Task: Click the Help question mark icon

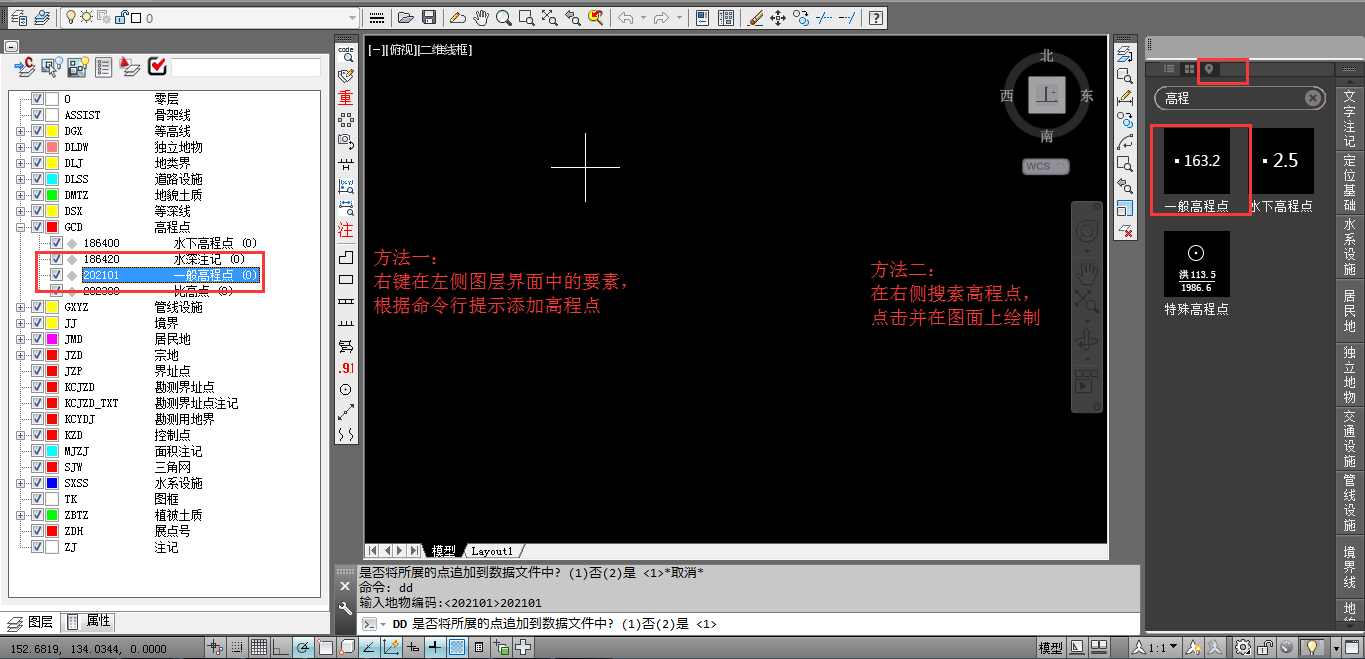Action: tap(875, 18)
